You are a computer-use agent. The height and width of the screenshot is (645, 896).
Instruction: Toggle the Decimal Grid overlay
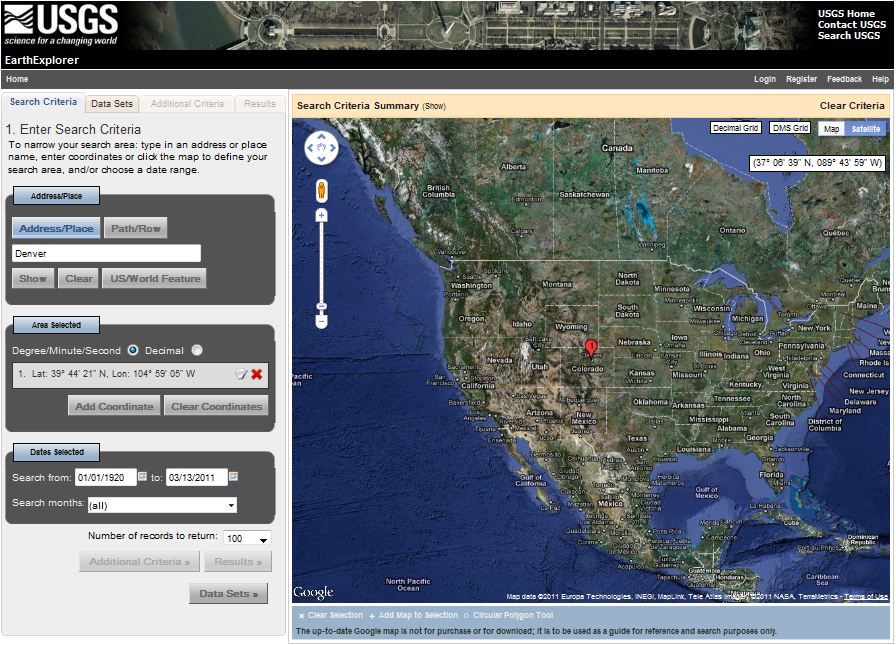pos(735,128)
